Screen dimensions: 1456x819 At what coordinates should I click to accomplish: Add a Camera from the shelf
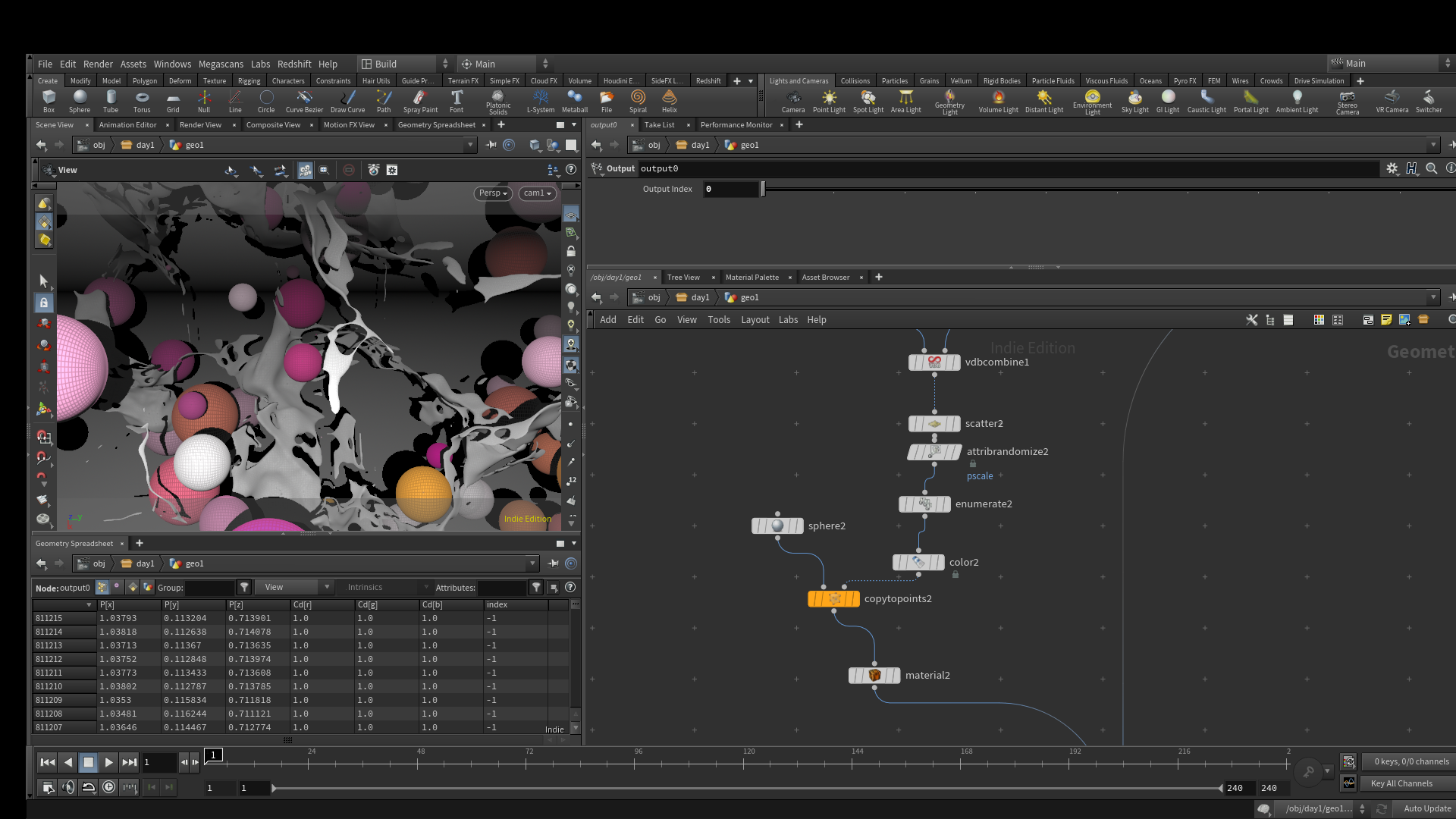coord(793,102)
